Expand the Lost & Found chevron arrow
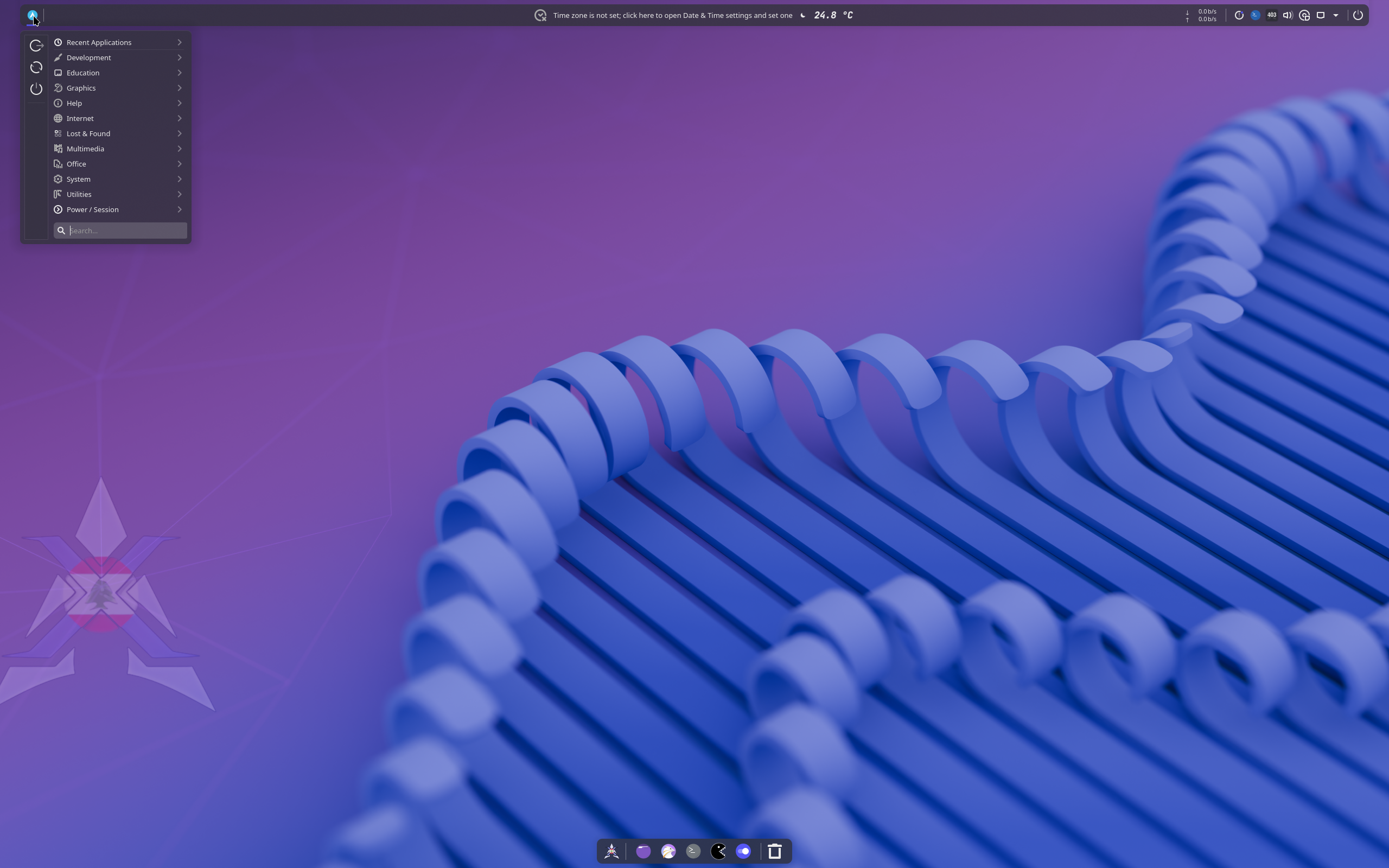1389x868 pixels. pyautogui.click(x=180, y=134)
